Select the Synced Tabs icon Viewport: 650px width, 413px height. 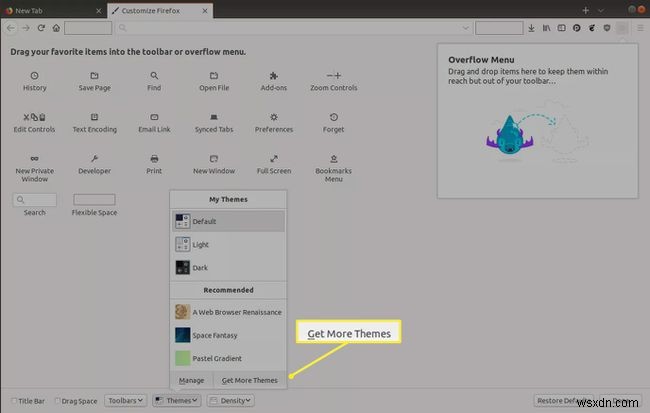click(x=214, y=117)
